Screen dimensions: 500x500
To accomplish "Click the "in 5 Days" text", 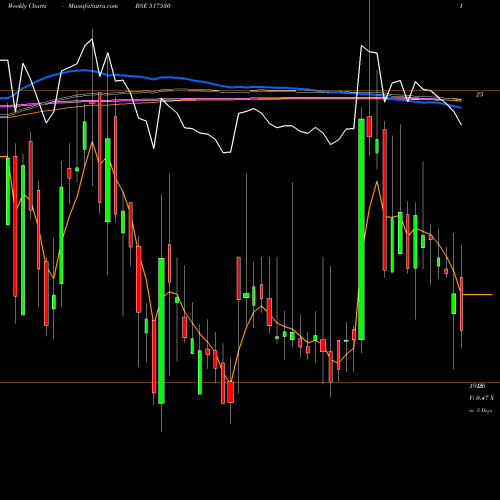I will tap(480, 411).
